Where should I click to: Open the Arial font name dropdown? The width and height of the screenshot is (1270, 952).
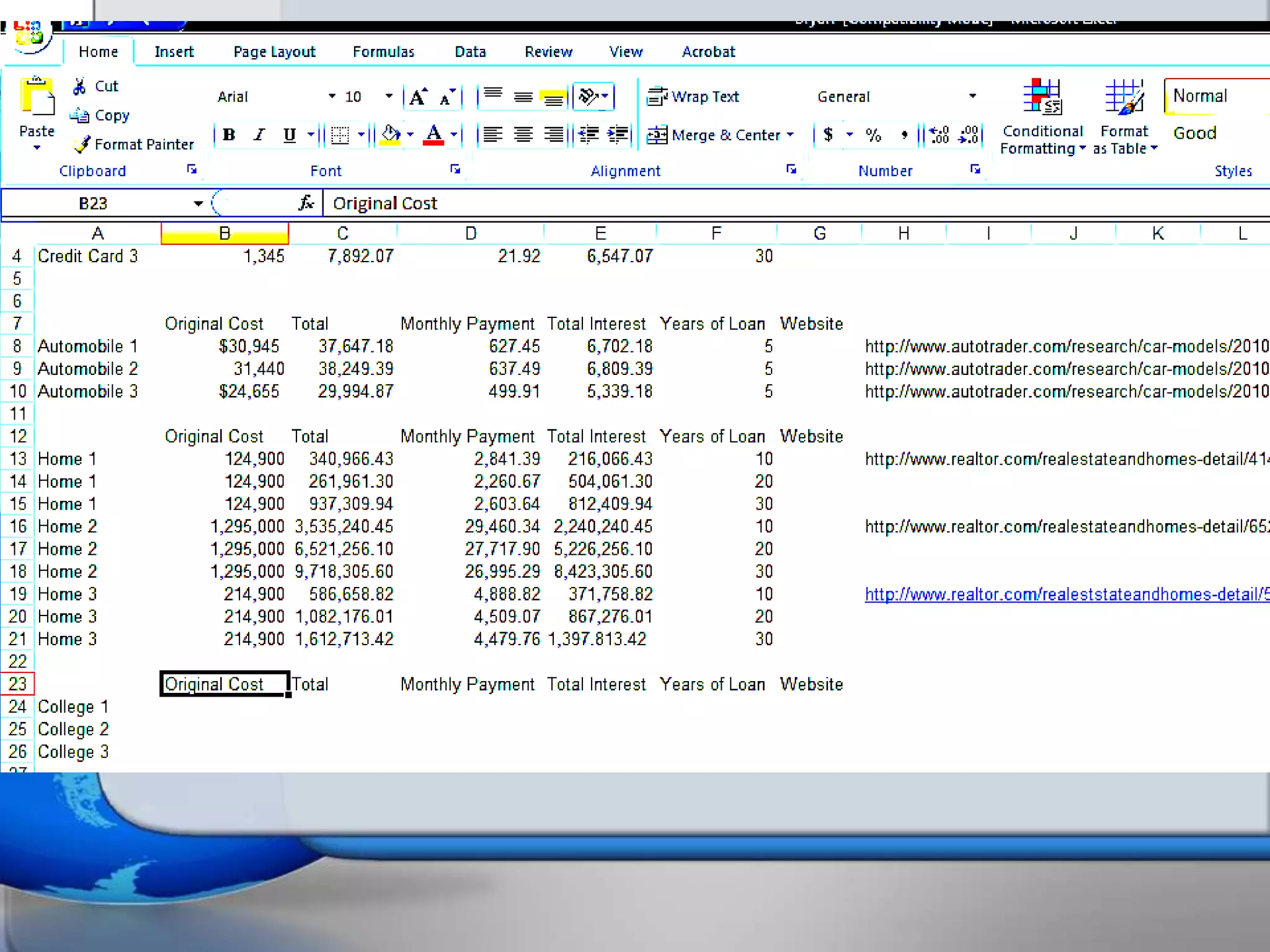click(x=332, y=97)
